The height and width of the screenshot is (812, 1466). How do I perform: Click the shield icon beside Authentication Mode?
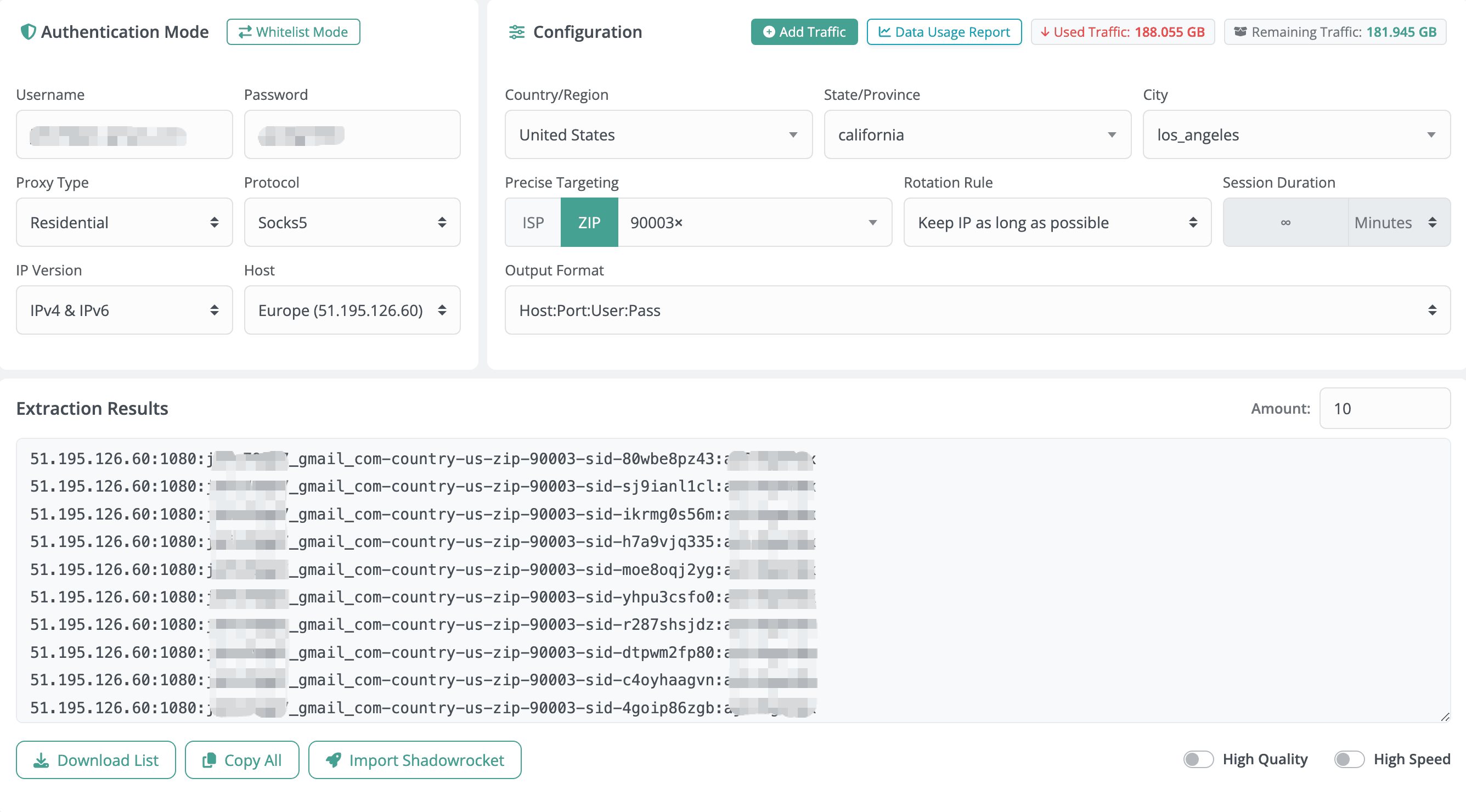point(28,32)
